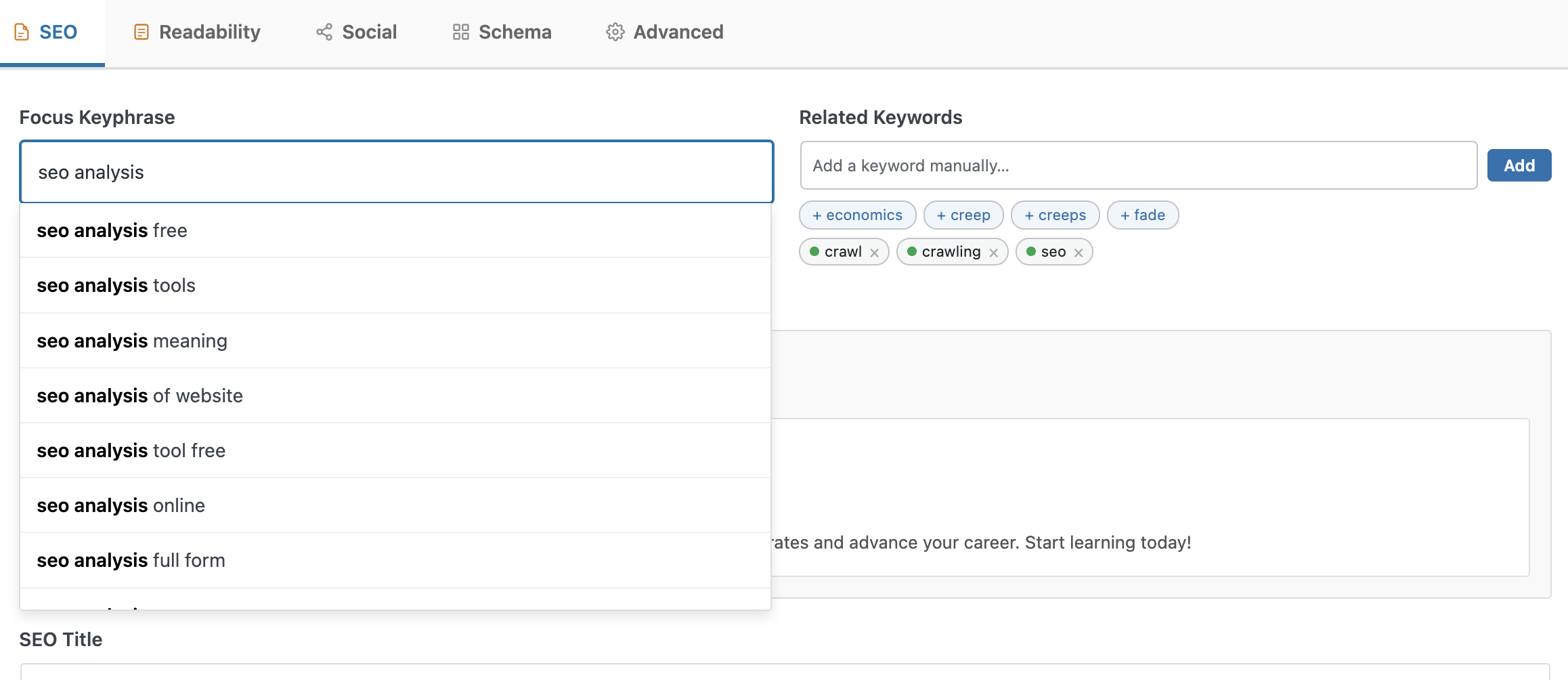Select the suggestion seo analysis free
The height and width of the screenshot is (680, 1568).
112,230
